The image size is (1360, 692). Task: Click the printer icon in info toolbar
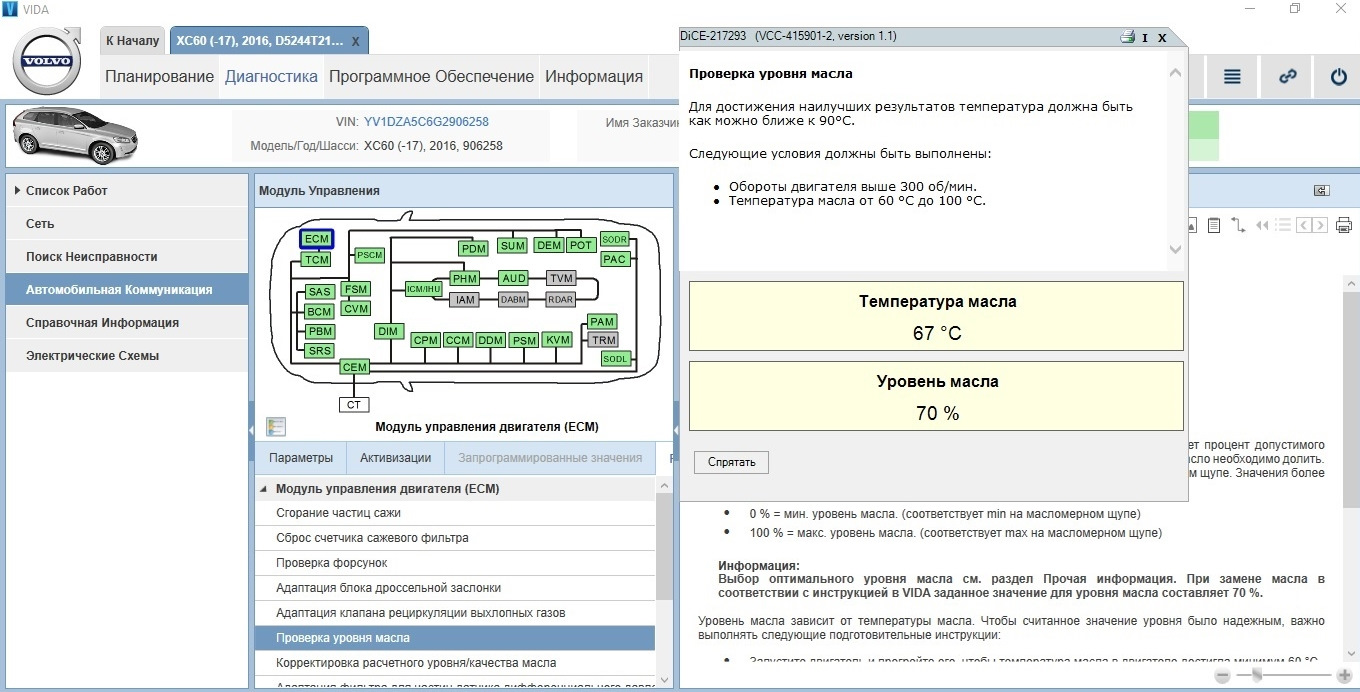pyautogui.click(x=1344, y=225)
